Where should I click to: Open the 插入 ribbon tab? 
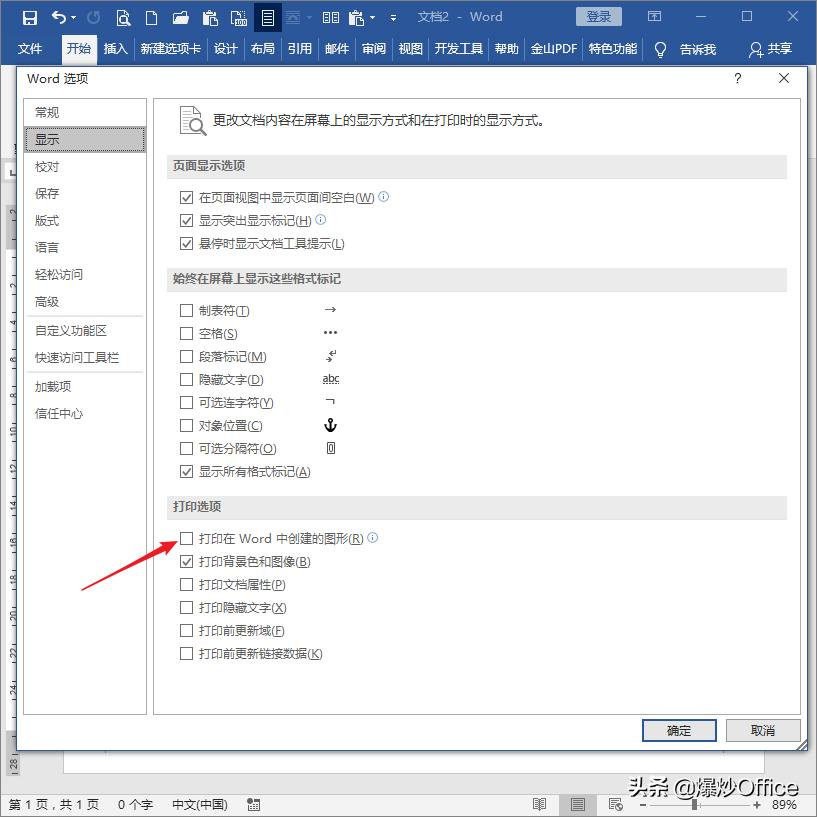click(115, 48)
